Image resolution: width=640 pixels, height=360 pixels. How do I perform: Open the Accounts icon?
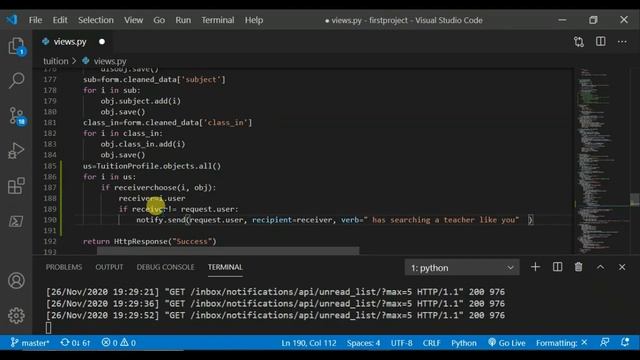pos(16,281)
